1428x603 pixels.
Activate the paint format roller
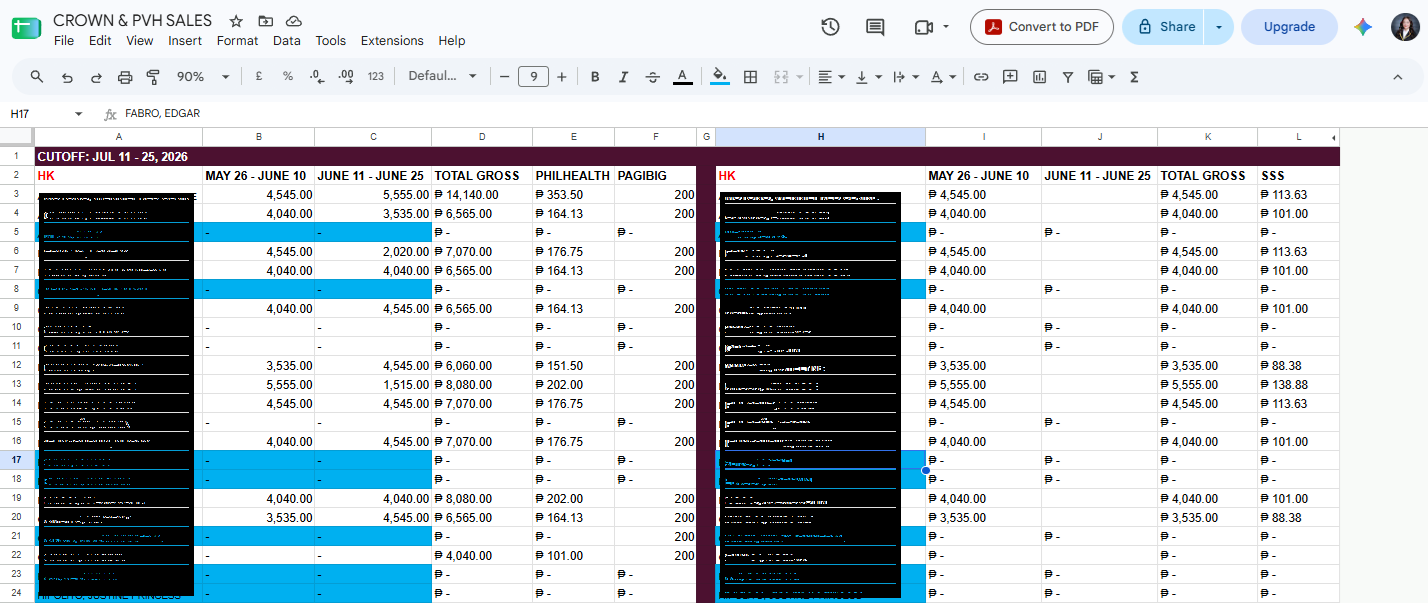point(153,77)
